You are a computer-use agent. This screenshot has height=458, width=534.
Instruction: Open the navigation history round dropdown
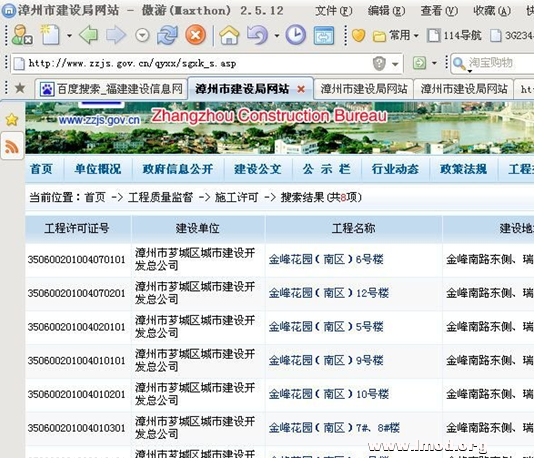coord(142,35)
